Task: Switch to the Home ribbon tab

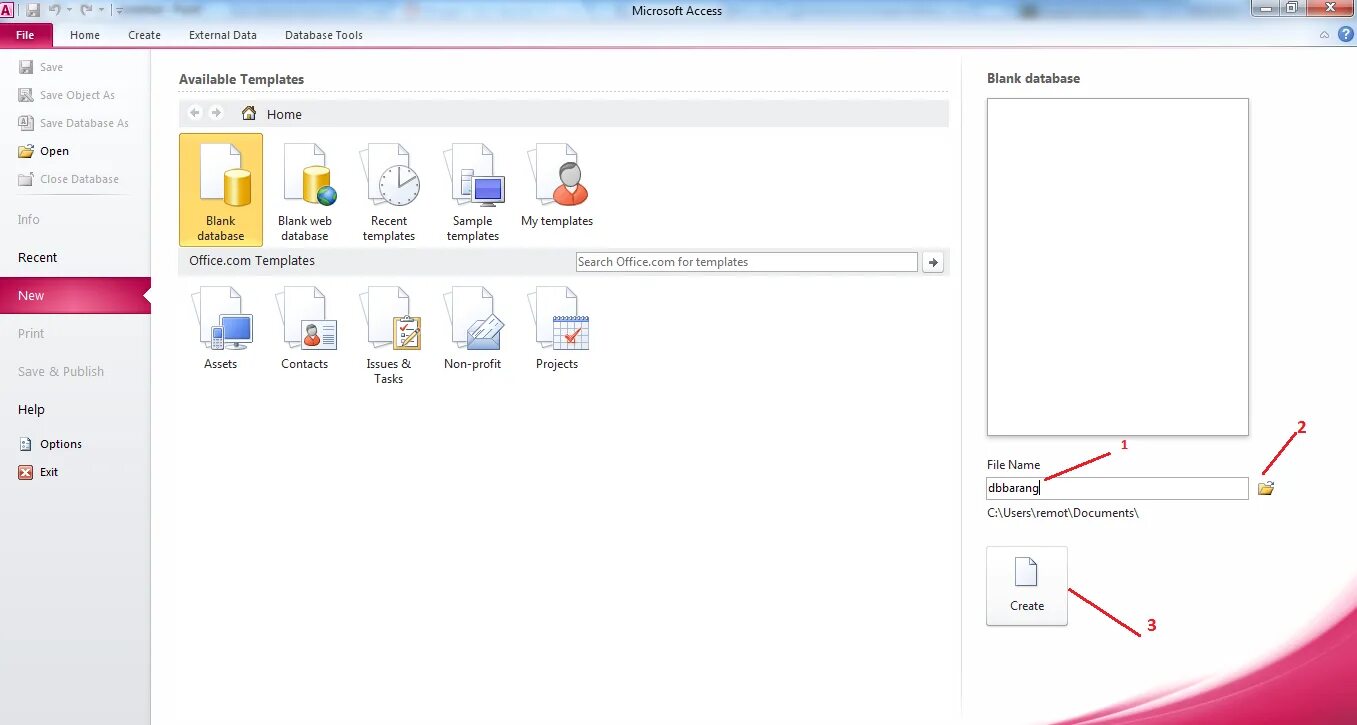Action: pyautogui.click(x=85, y=35)
